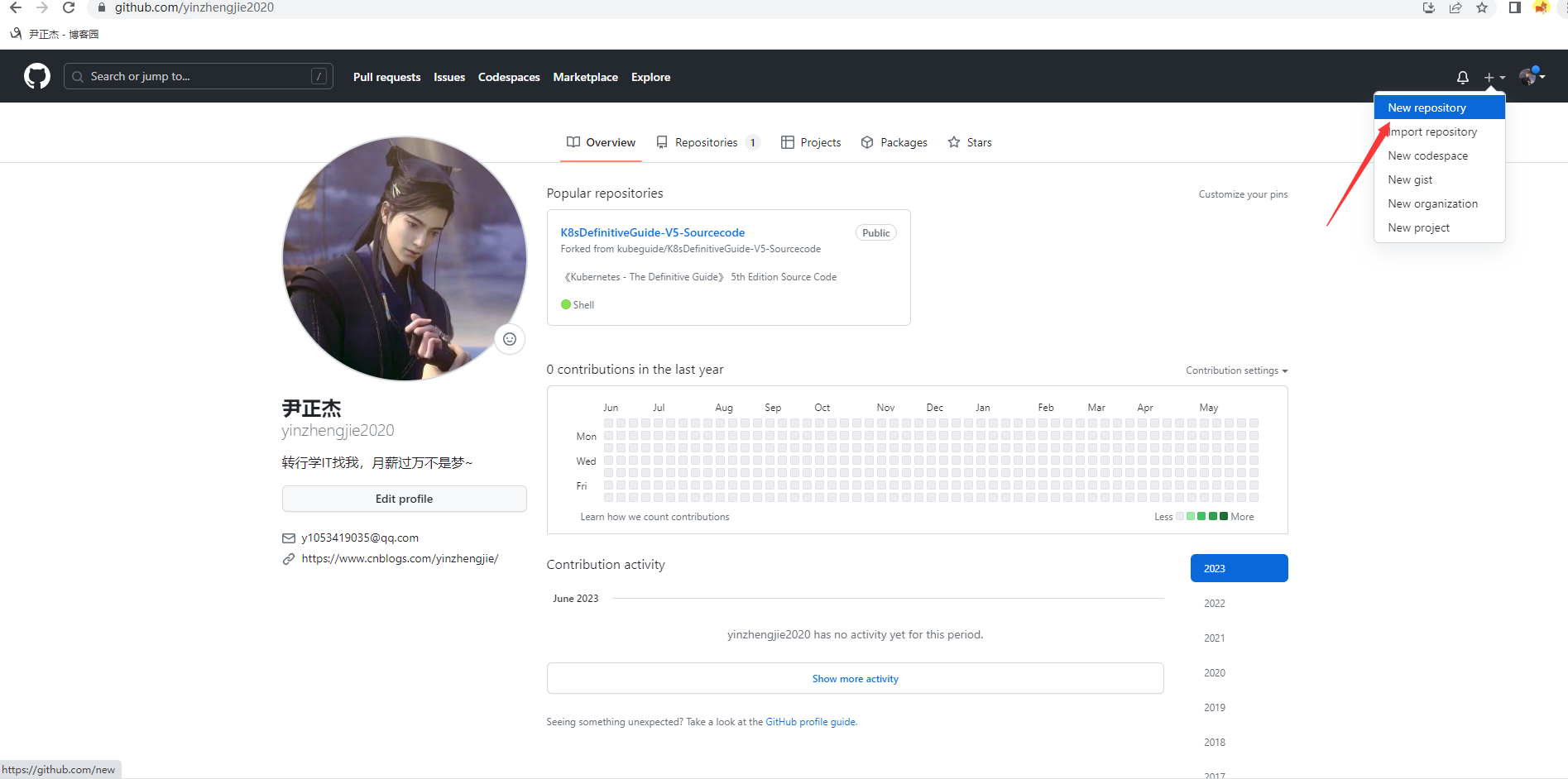Toggle the plus create-new dropdown
Viewport: 1568px width, 779px height.
[x=1494, y=77]
